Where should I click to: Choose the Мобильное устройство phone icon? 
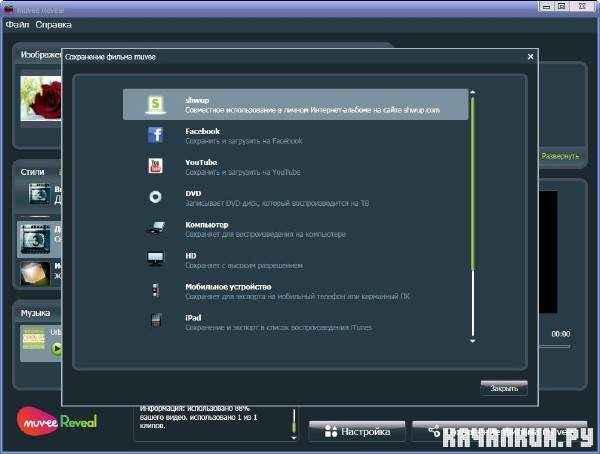tap(155, 290)
